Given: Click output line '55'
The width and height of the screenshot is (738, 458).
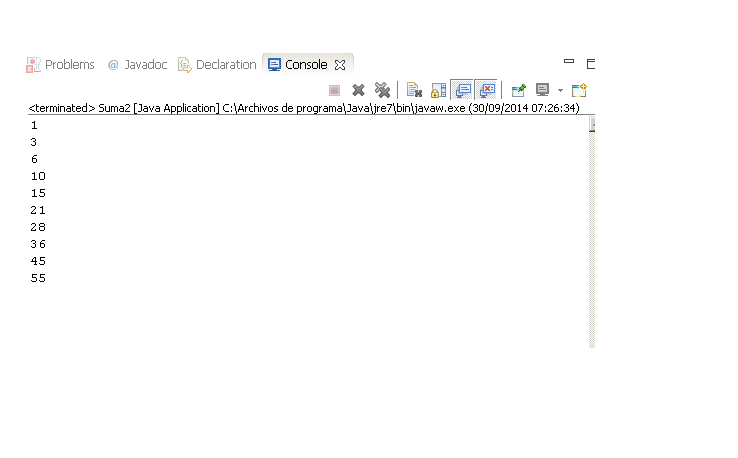Looking at the screenshot, I should [x=38, y=278].
